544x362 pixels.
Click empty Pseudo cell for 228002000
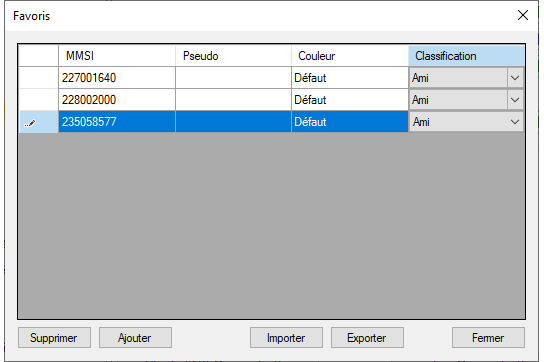click(233, 100)
